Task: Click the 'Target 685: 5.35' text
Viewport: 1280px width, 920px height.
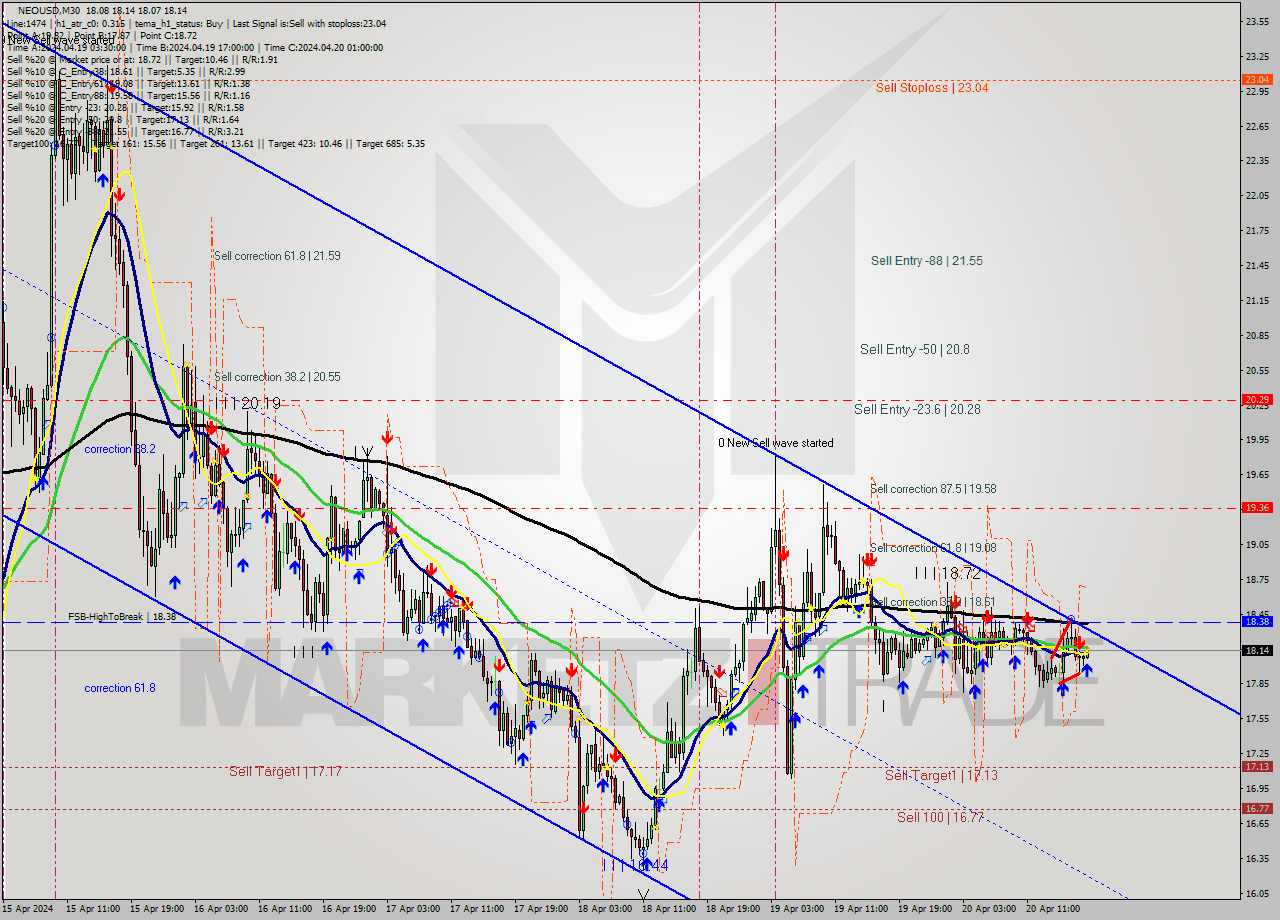Action: click(x=390, y=144)
